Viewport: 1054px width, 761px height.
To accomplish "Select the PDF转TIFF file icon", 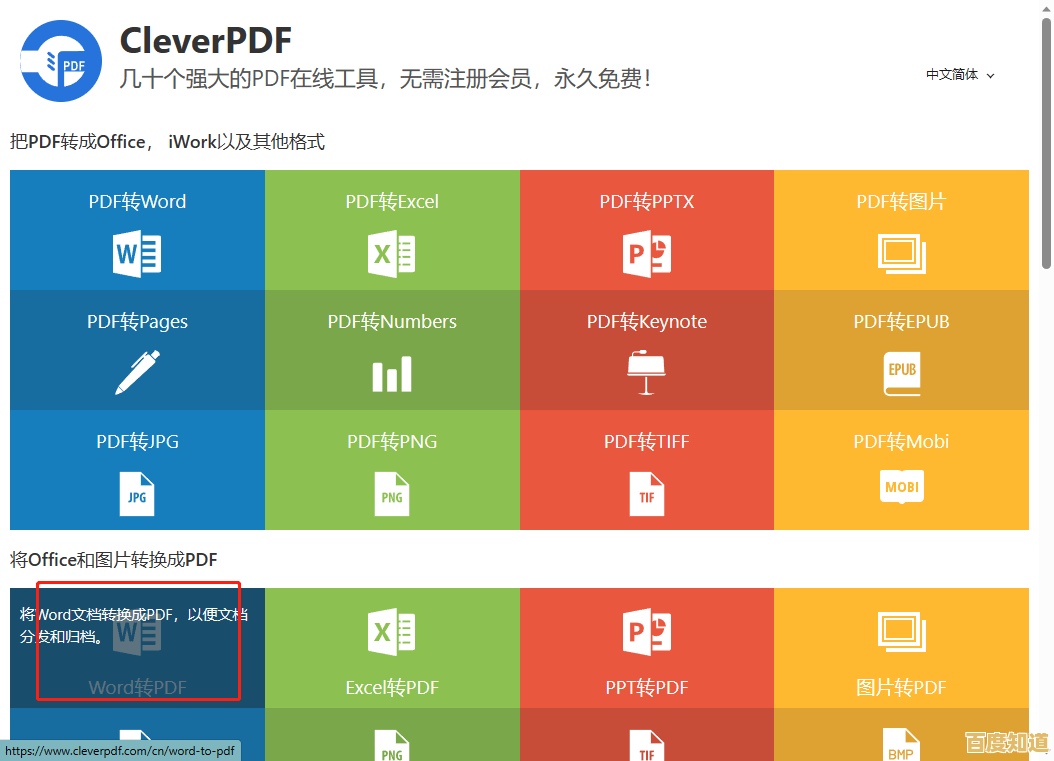I will [x=646, y=493].
